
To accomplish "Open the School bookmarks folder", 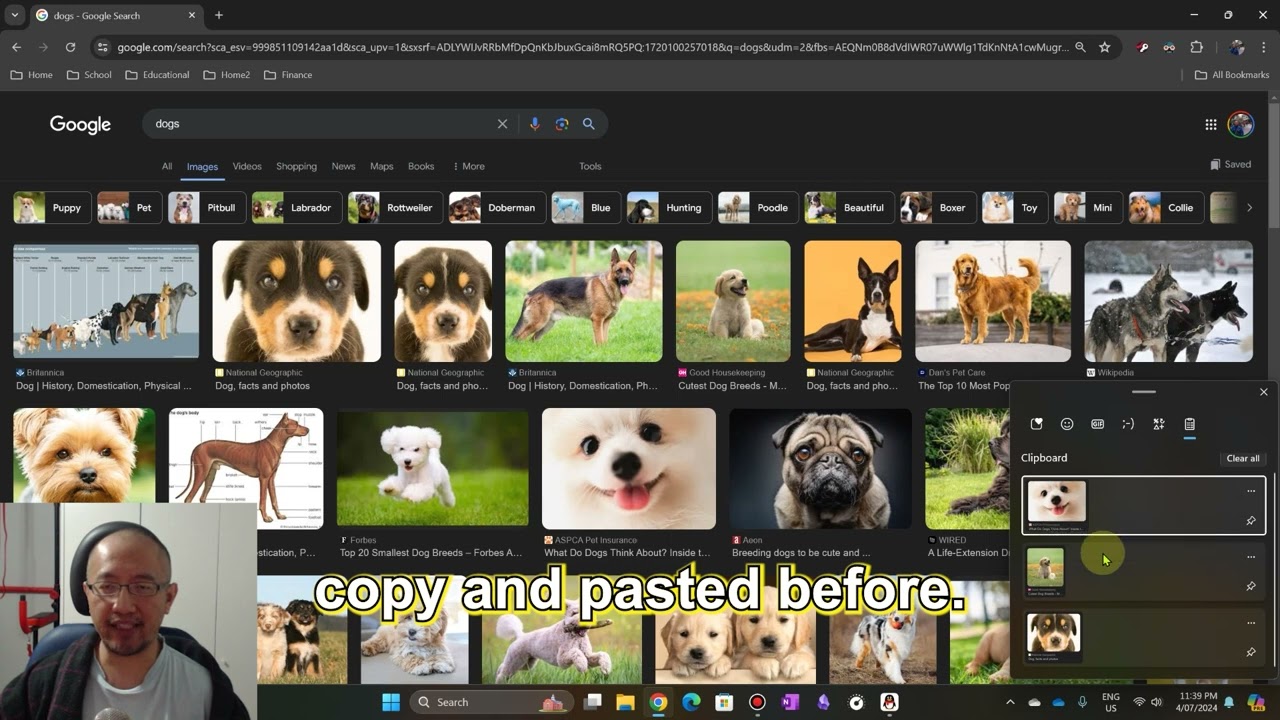I will point(89,75).
